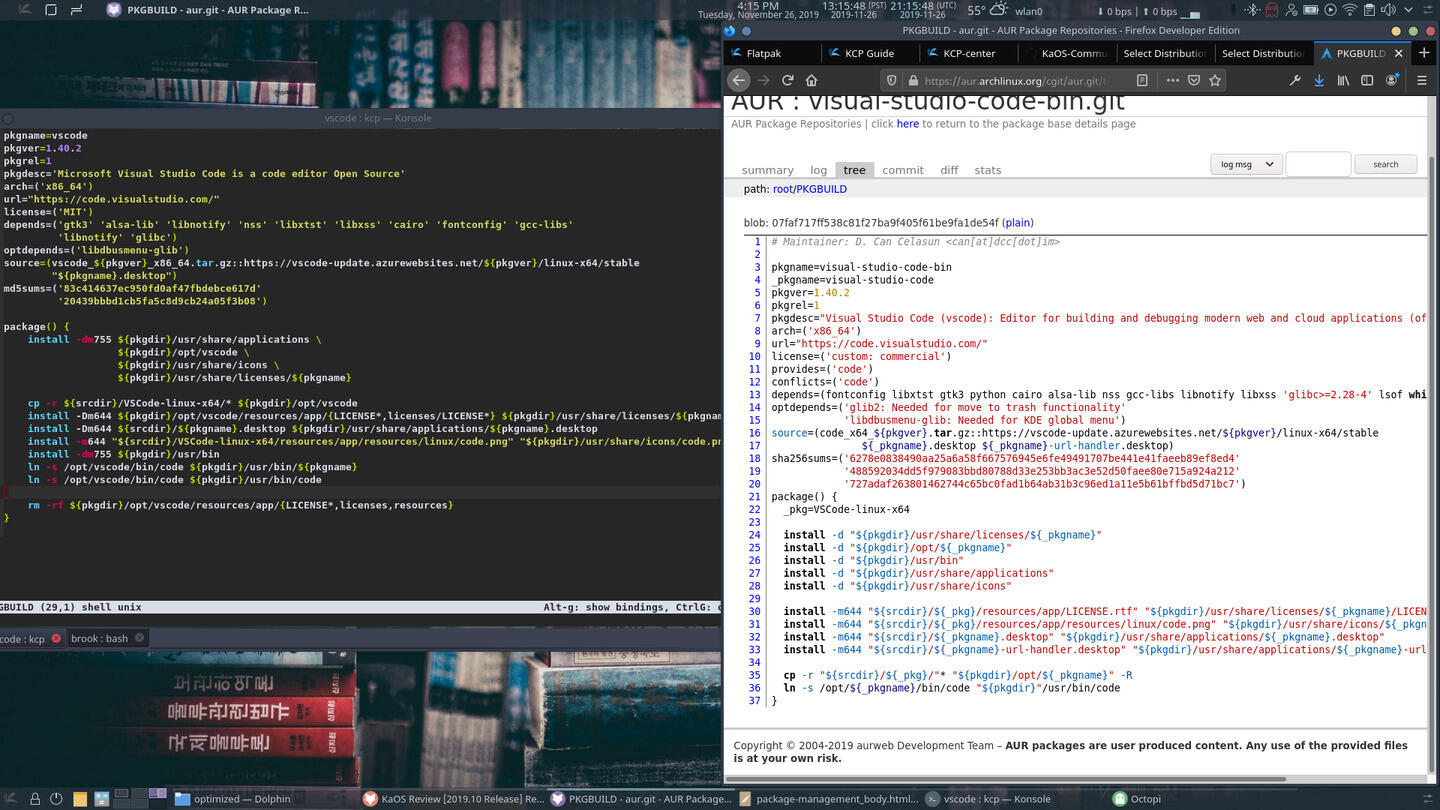This screenshot has height=810, width=1440.
Task: Switch to the KaOS-Commu tab
Action: tap(1066, 53)
